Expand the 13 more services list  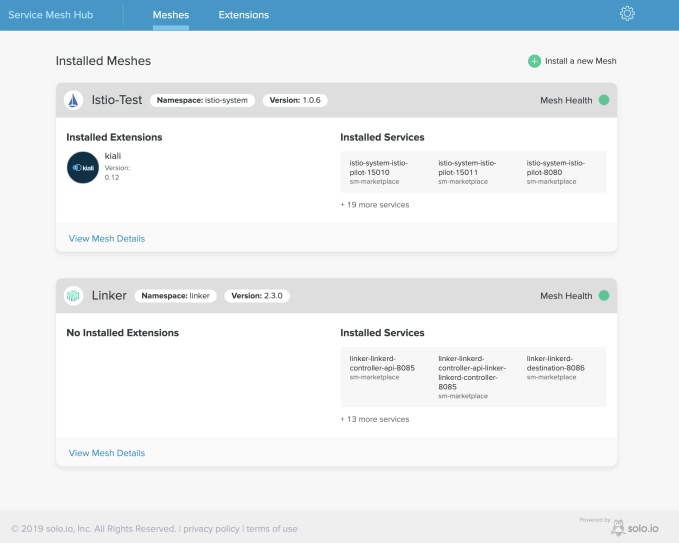374,419
